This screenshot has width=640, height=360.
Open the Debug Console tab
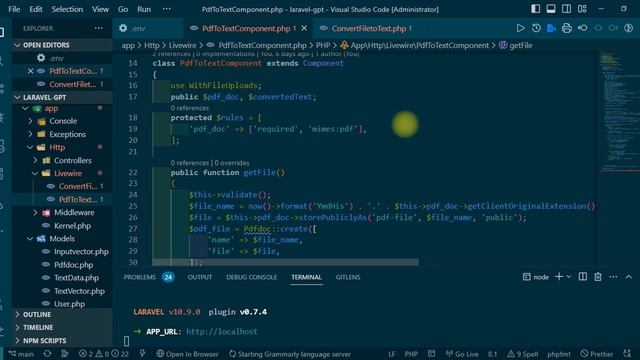click(x=251, y=277)
